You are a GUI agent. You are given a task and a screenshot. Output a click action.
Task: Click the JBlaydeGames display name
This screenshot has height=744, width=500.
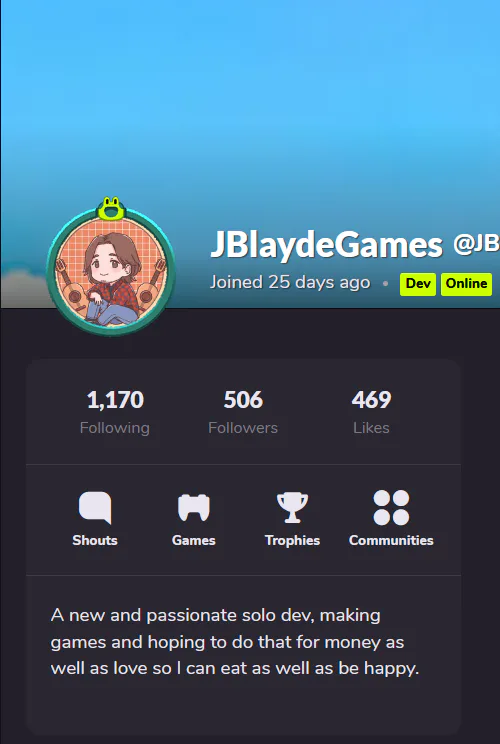327,245
